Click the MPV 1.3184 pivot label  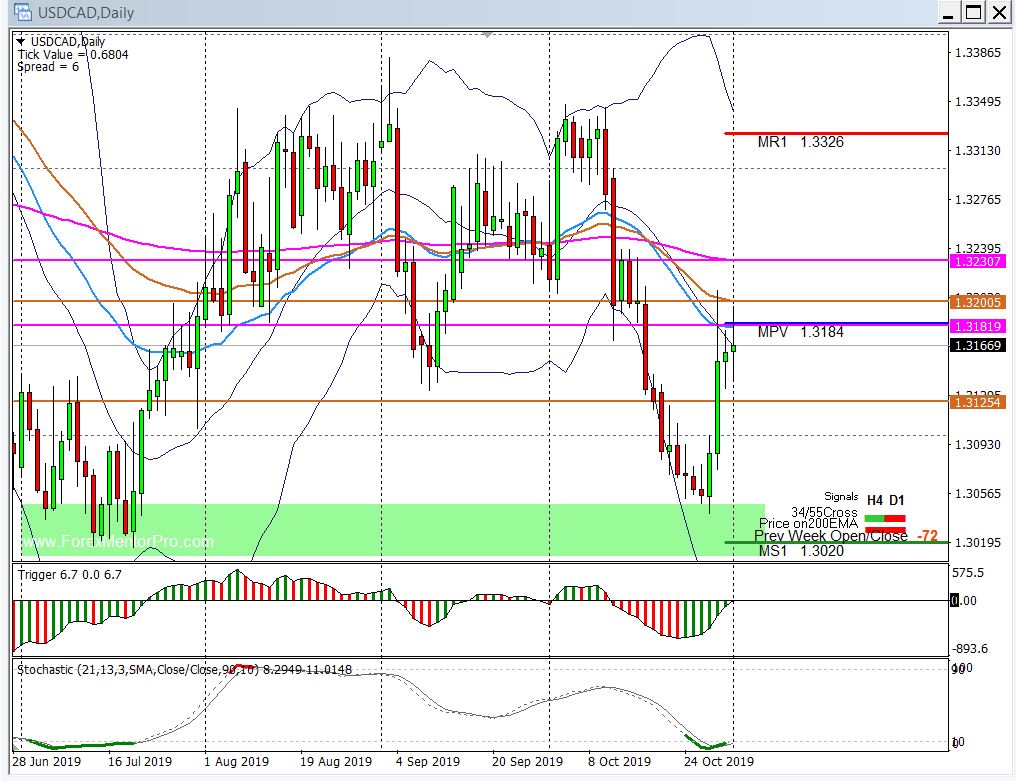800,332
